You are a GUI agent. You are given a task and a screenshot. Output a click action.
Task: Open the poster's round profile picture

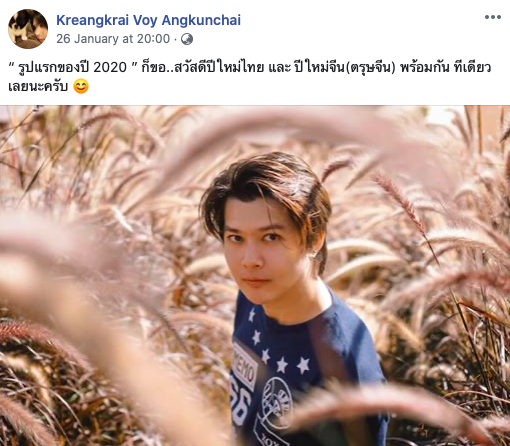(x=28, y=29)
